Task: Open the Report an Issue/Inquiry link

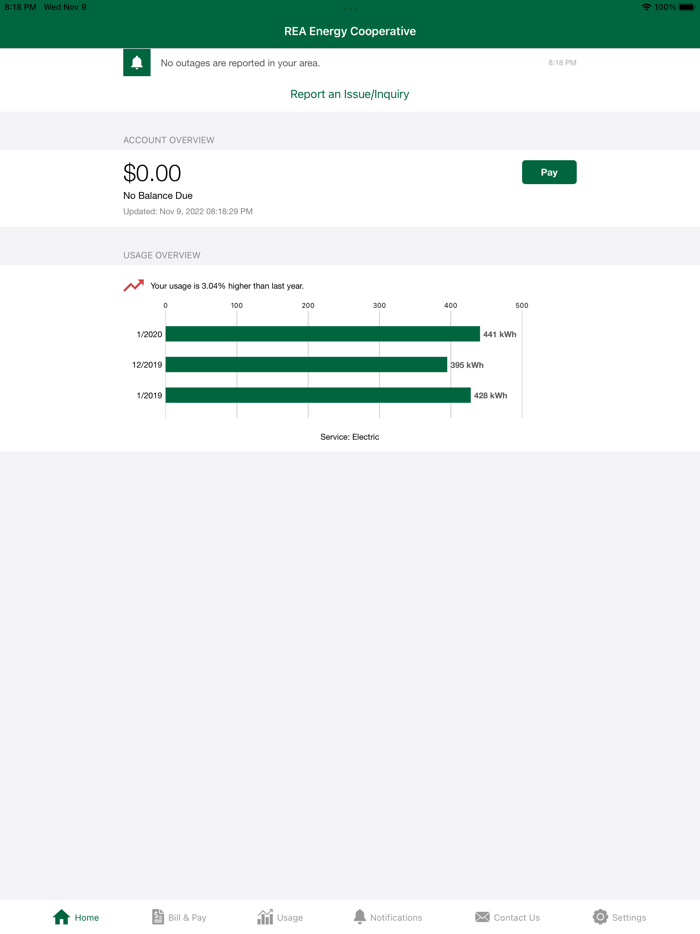Action: (350, 94)
